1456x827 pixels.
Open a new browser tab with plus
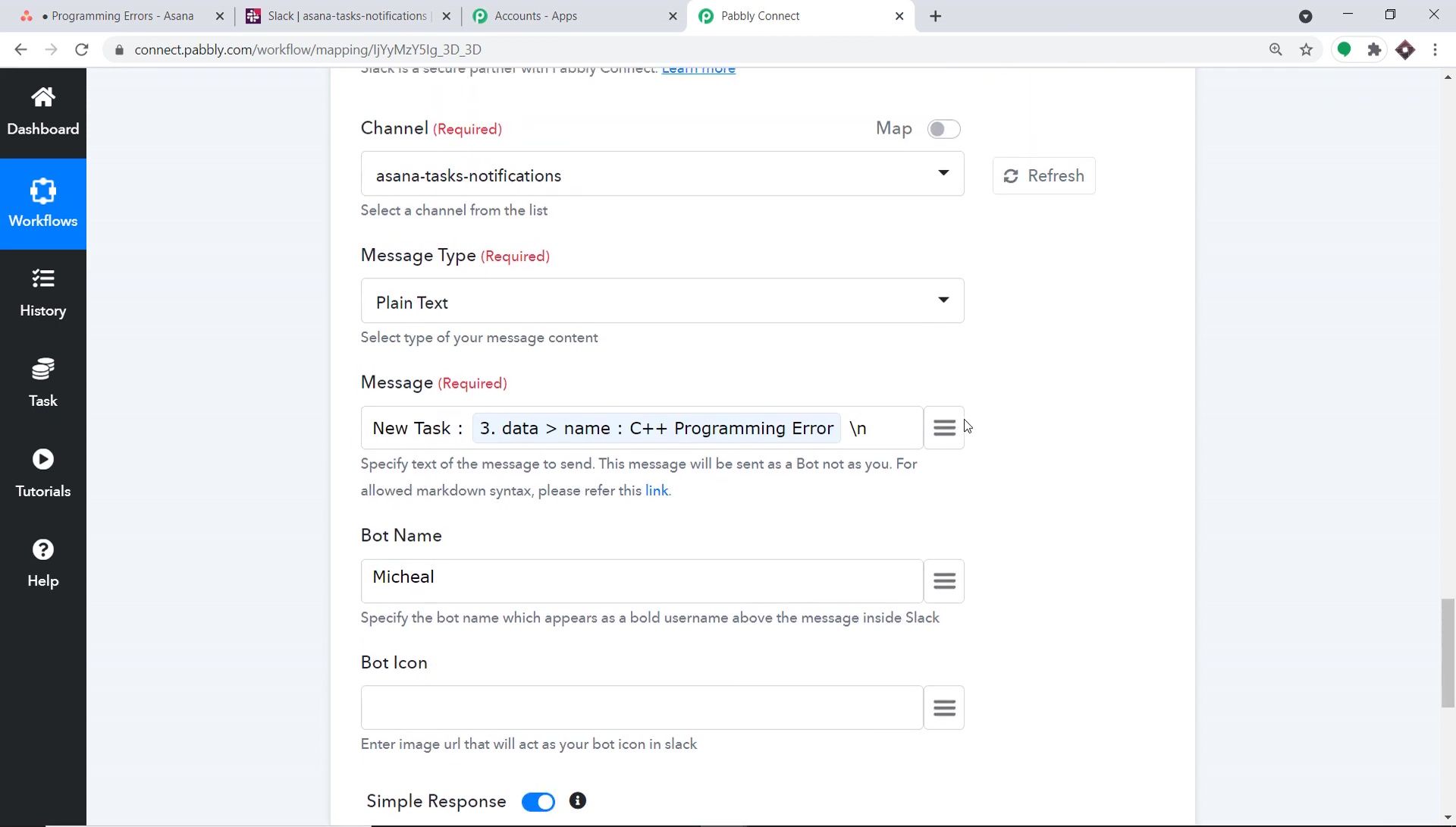[936, 16]
